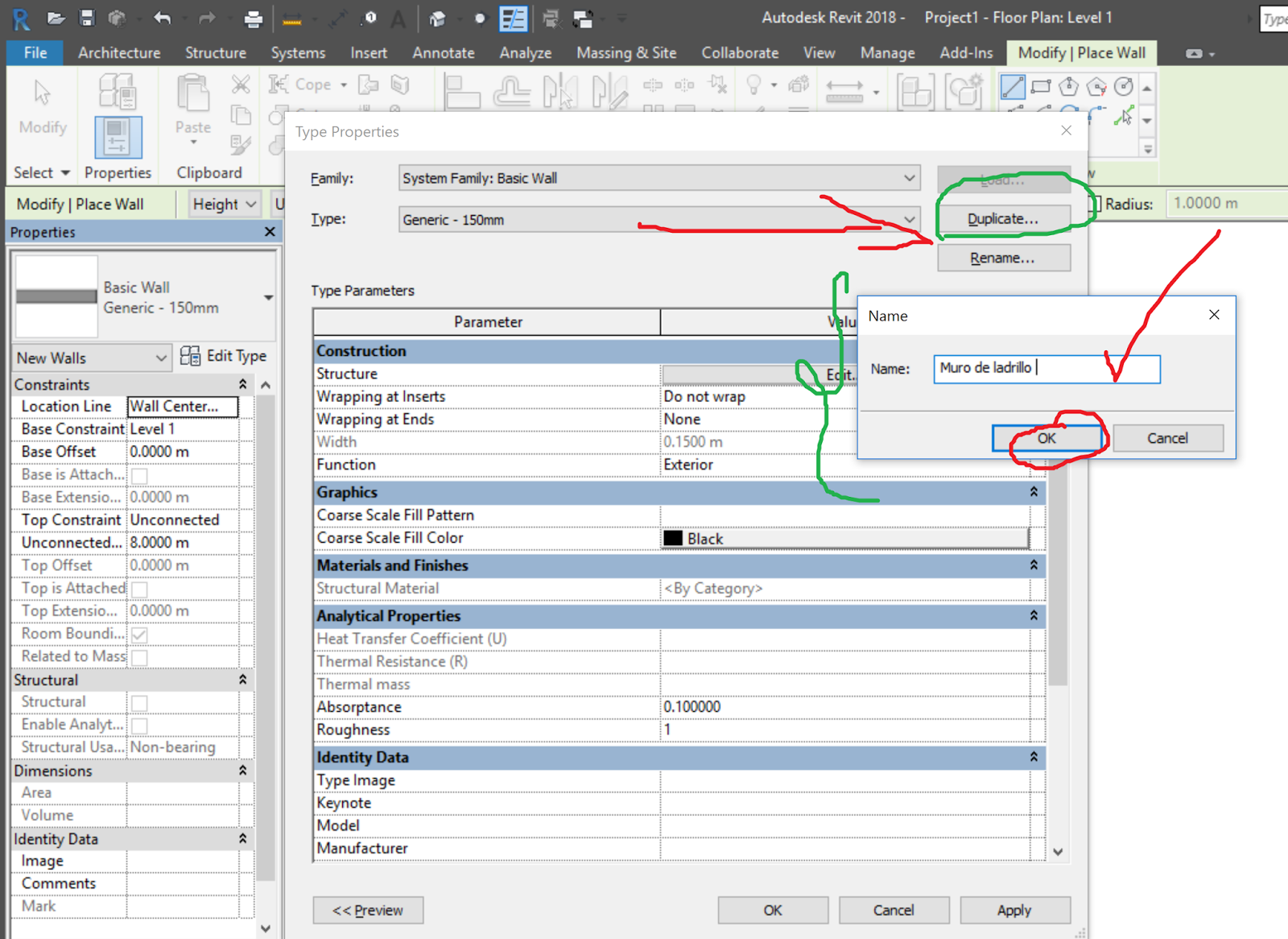Toggle the Properties palette ribbon icon
Screen dimensions: 1288x939
(x=118, y=137)
